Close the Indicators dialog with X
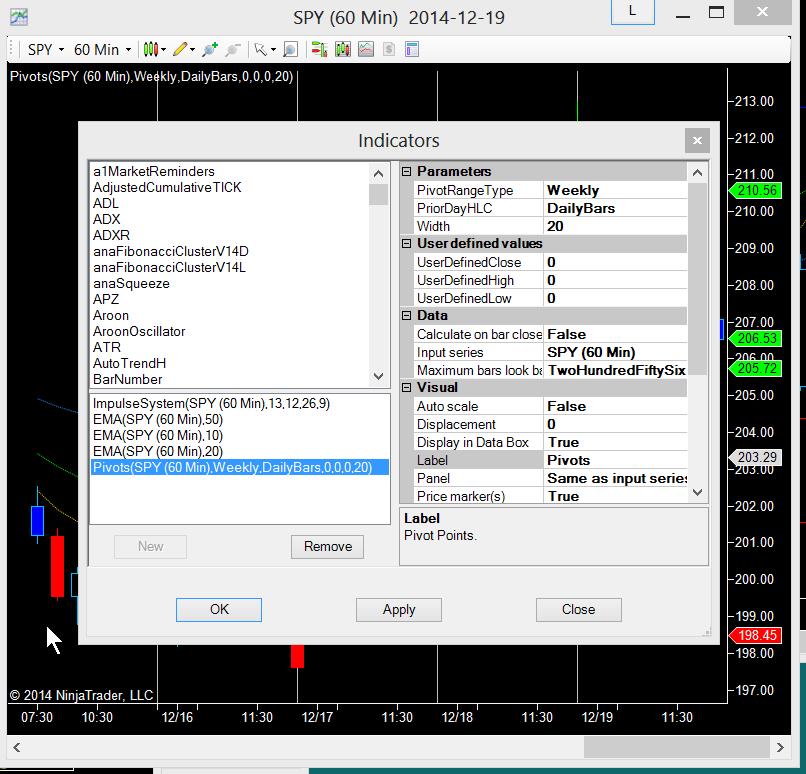806x774 pixels. [x=697, y=140]
